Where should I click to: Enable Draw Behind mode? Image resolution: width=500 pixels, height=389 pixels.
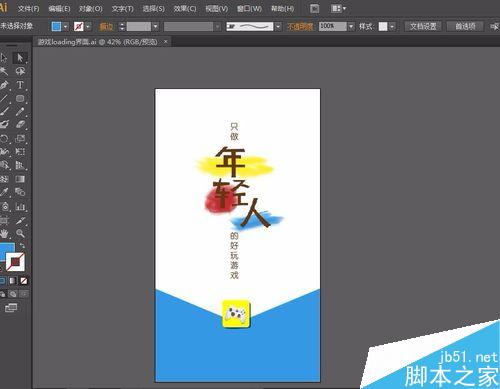(x=13, y=294)
